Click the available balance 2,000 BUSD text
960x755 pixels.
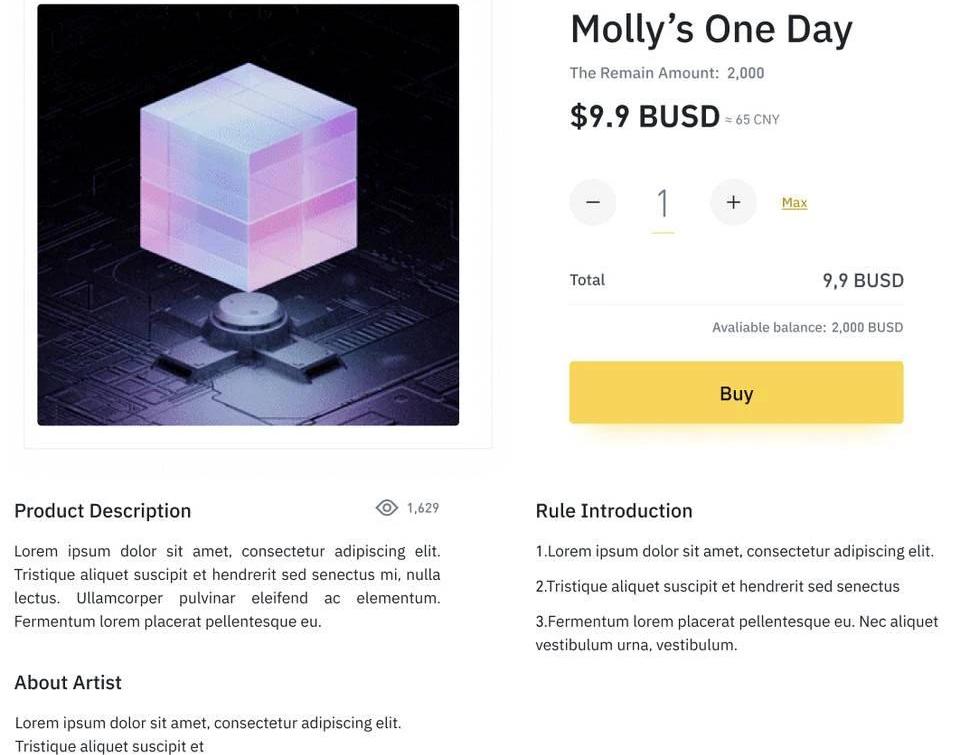coord(807,328)
